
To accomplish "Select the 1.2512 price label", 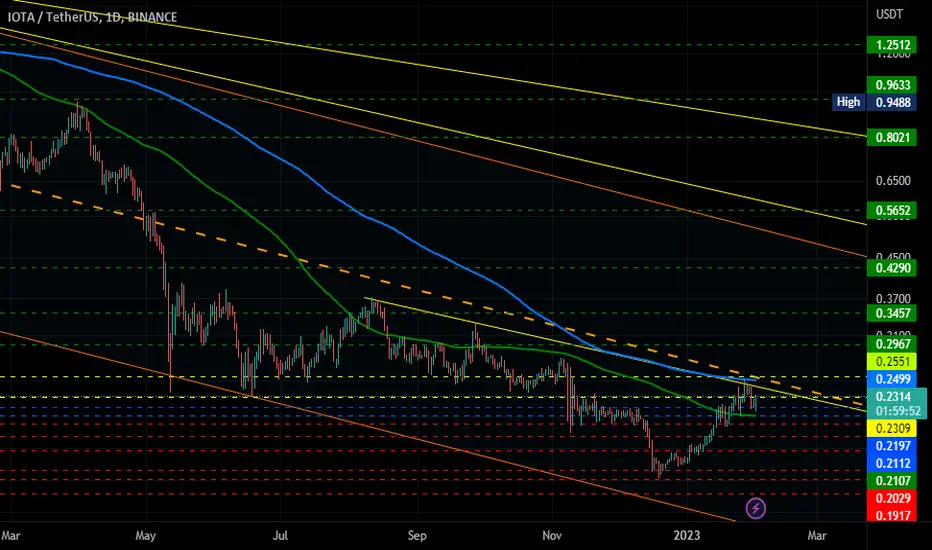I will [x=892, y=45].
